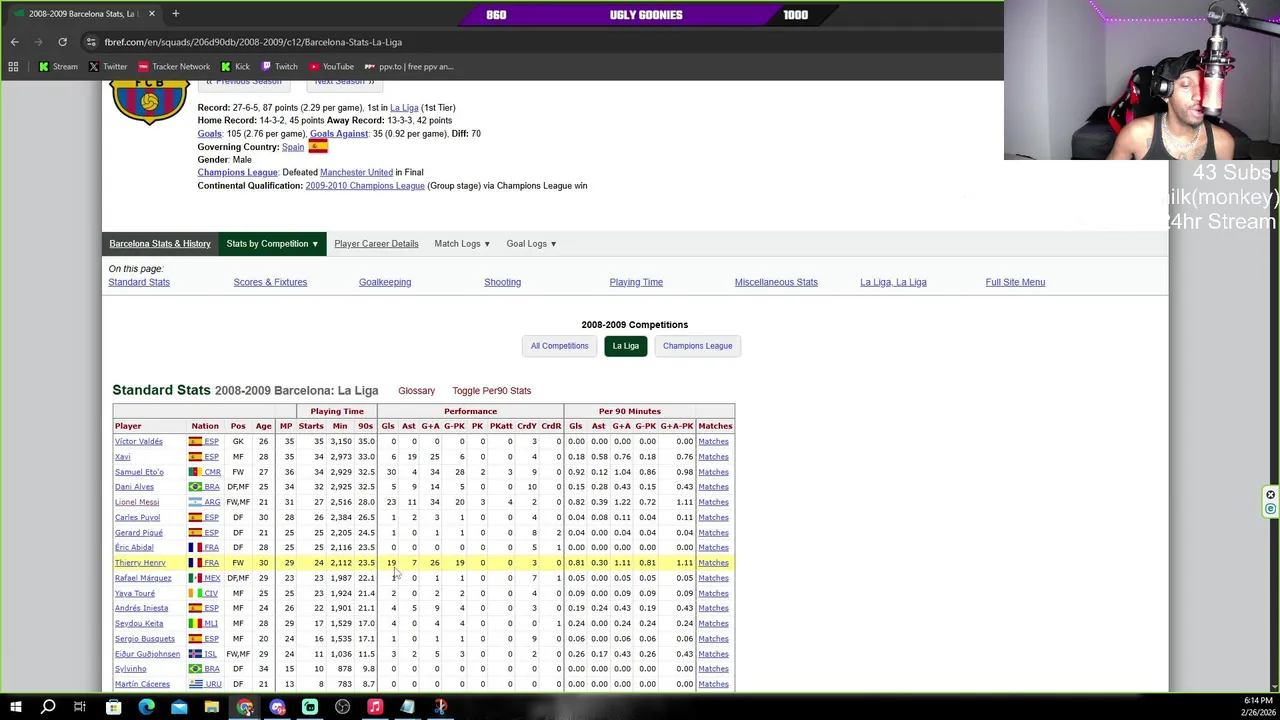
Task: Open Windows taskbar search
Action: (x=48, y=707)
